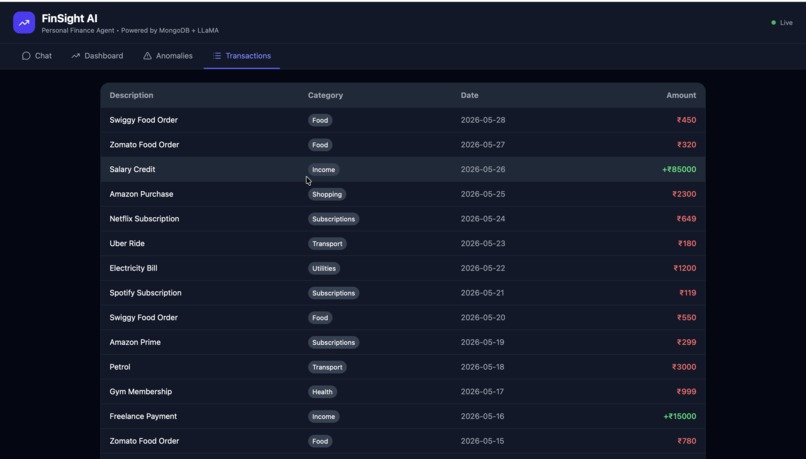Click the Dashboard trend line icon
Viewport: 806px width, 459px height.
point(76,56)
